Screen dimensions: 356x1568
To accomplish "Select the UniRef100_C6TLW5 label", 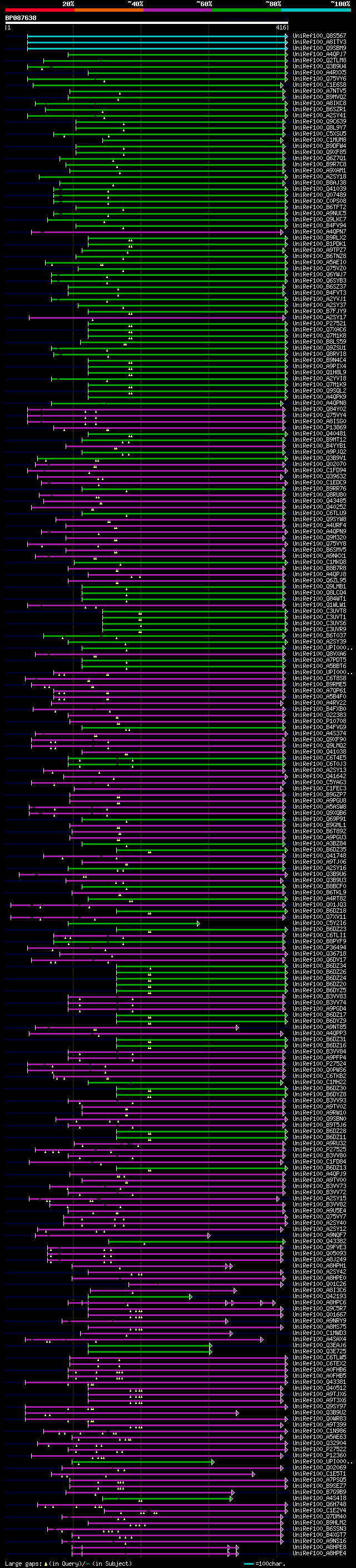I will point(319,1357).
